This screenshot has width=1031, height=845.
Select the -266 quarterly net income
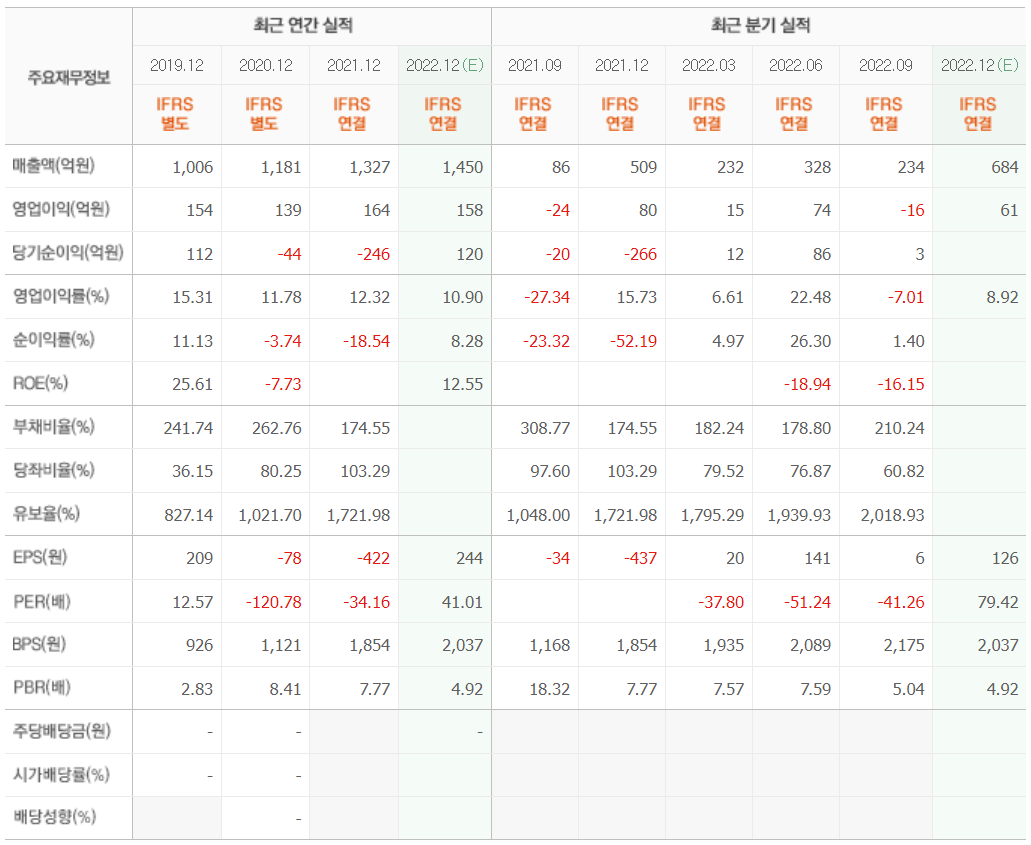(640, 254)
